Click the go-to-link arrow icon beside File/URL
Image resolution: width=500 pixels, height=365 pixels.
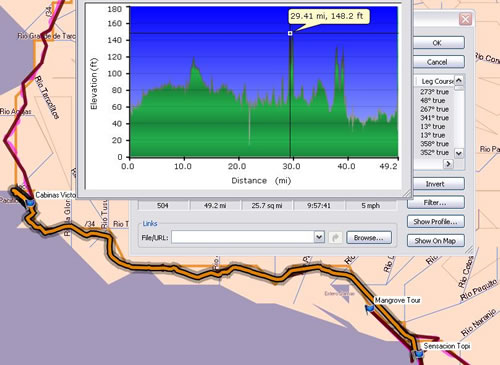pos(335,237)
